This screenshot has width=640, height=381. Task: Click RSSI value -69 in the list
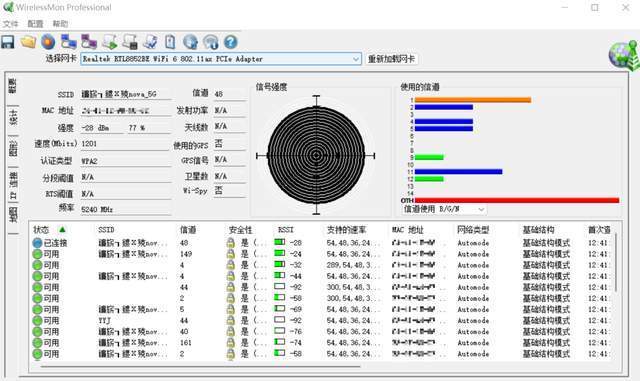296,310
